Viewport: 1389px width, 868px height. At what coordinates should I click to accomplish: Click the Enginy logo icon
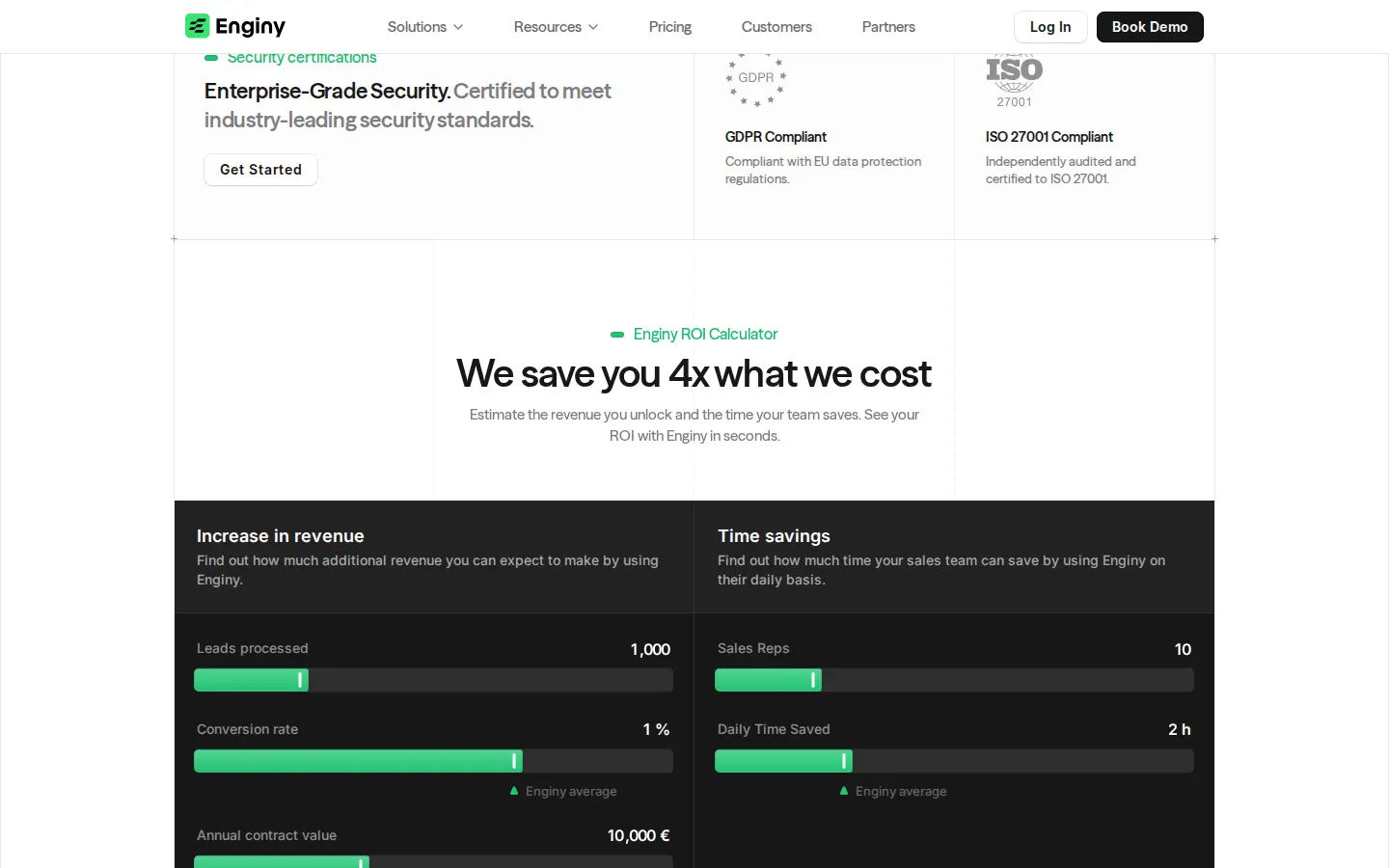click(198, 26)
